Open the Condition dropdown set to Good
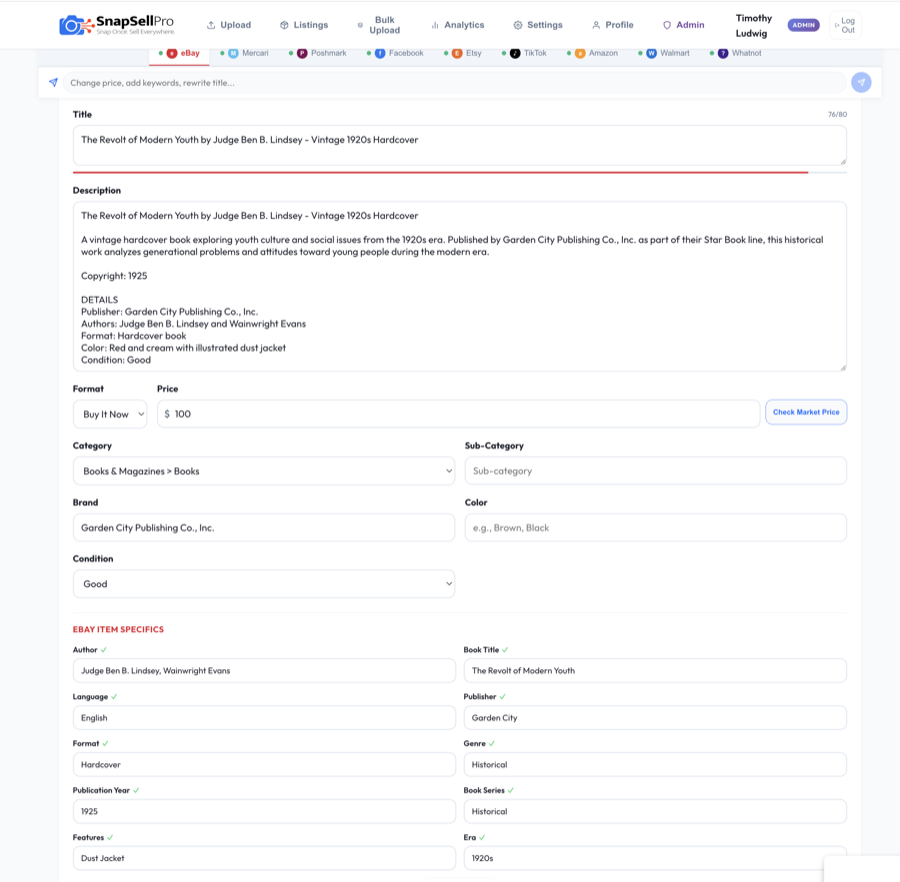Image resolution: width=900 pixels, height=882 pixels. (263, 584)
